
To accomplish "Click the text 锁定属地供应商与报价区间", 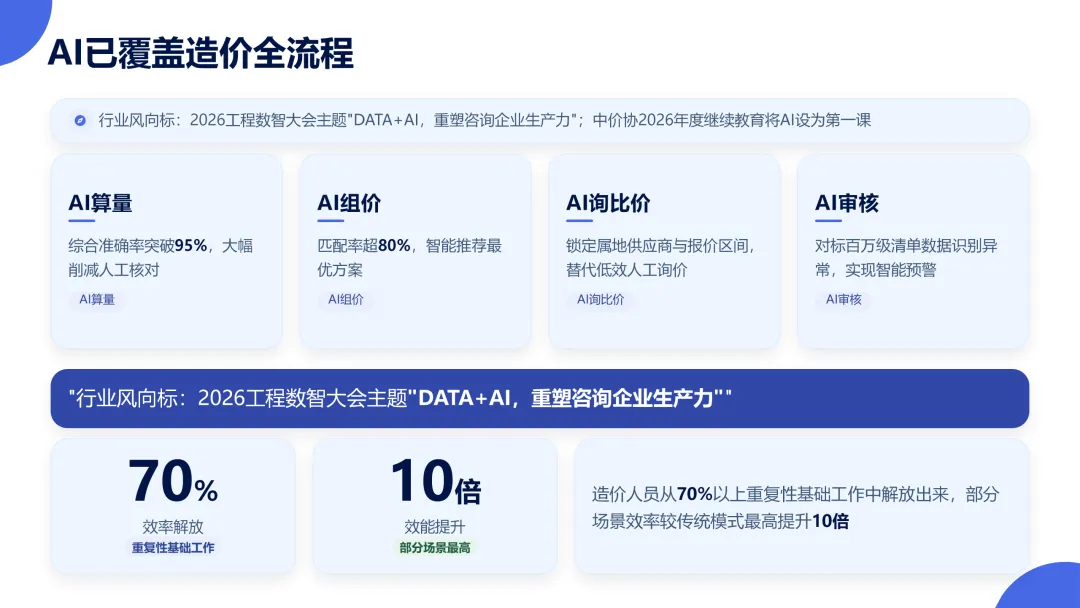I will (656, 246).
